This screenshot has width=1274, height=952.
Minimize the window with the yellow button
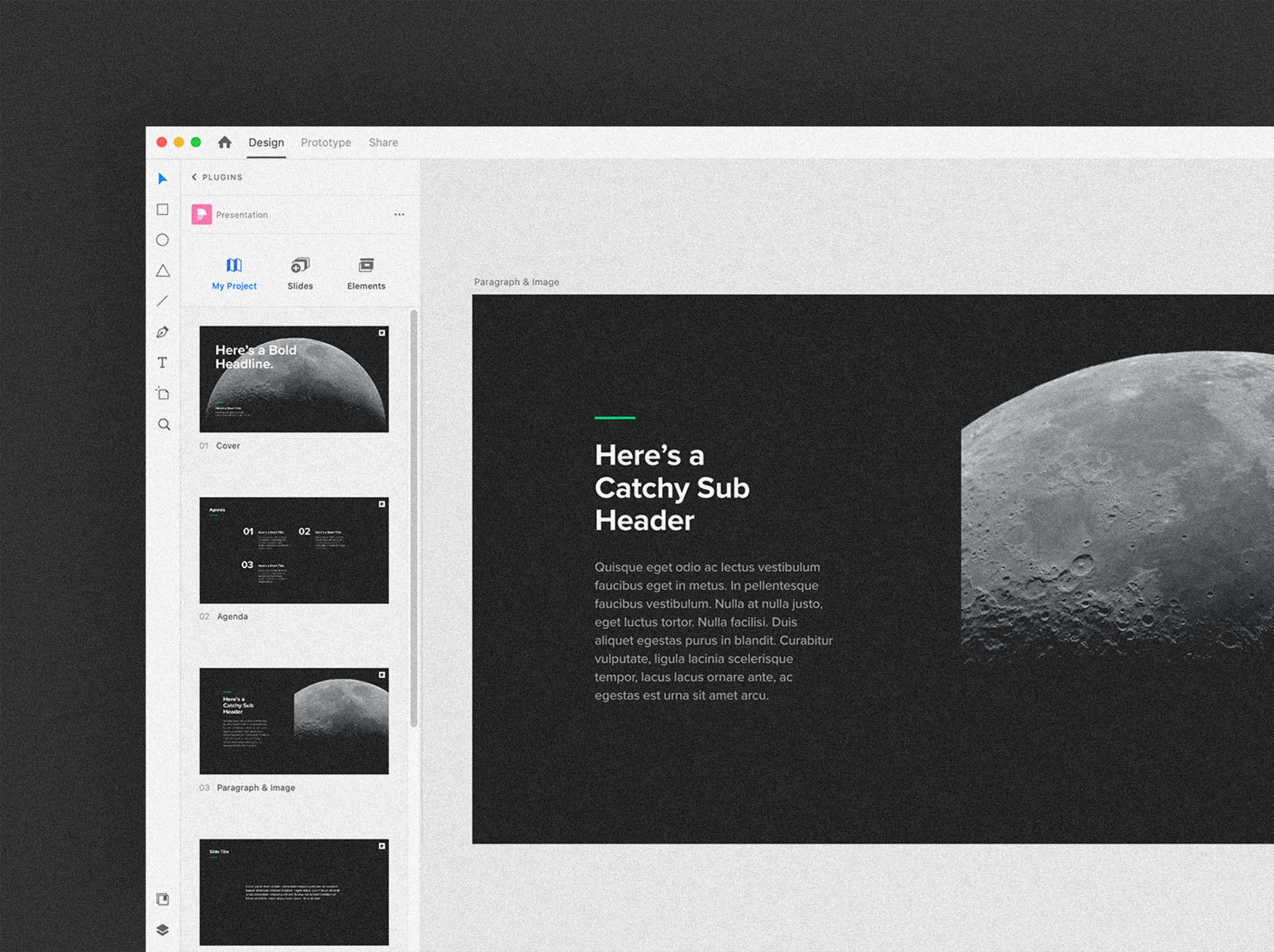point(178,142)
